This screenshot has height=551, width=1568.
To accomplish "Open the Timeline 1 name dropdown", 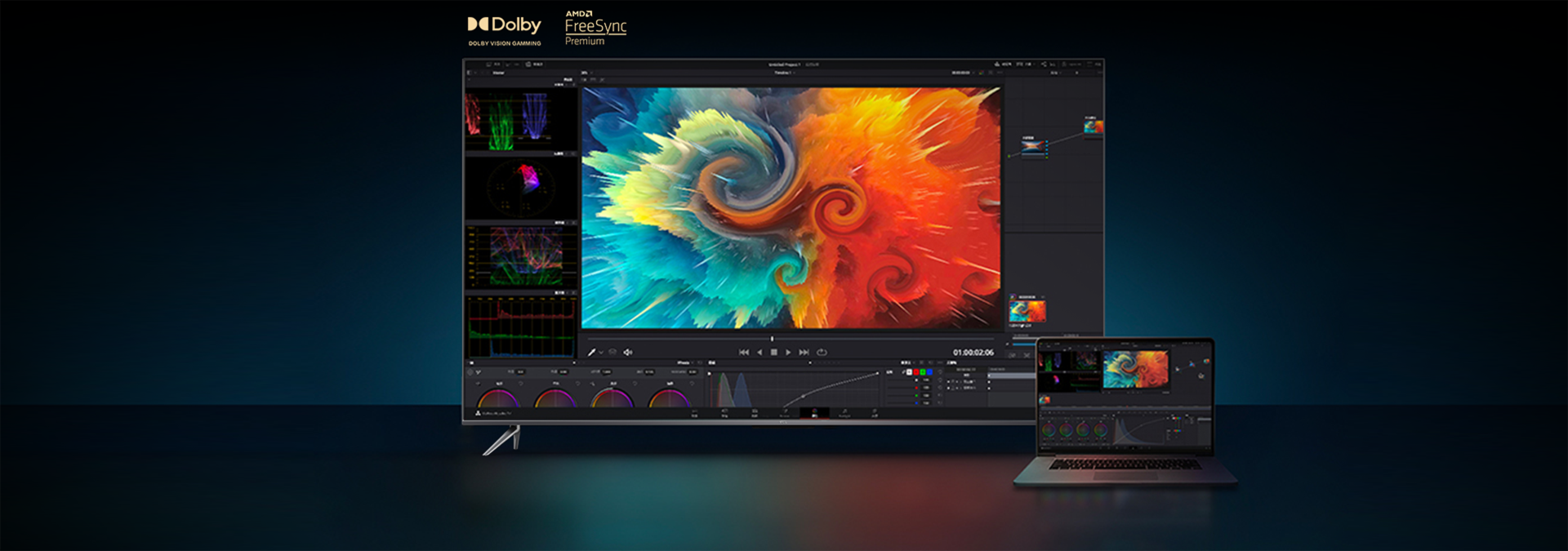I will [x=784, y=73].
